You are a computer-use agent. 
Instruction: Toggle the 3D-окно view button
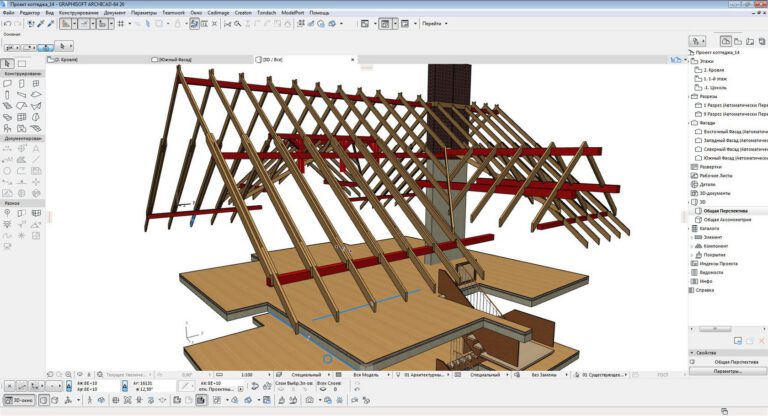pyautogui.click(x=19, y=400)
